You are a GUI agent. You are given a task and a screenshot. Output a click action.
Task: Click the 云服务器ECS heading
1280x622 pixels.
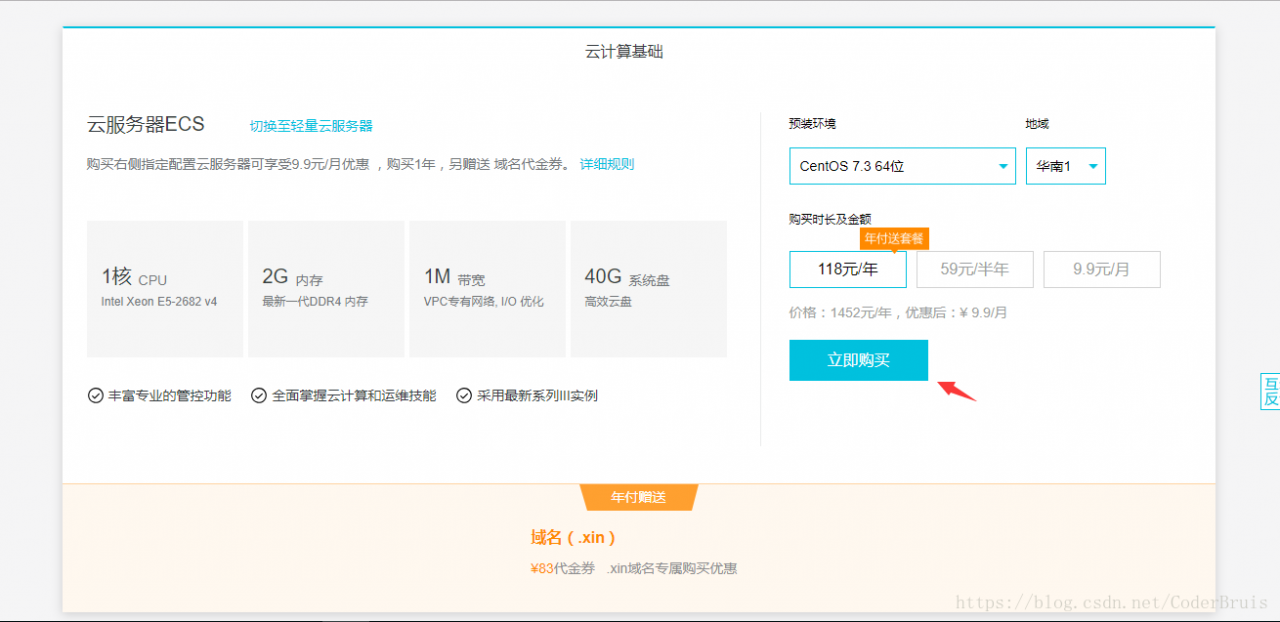pyautogui.click(x=146, y=124)
